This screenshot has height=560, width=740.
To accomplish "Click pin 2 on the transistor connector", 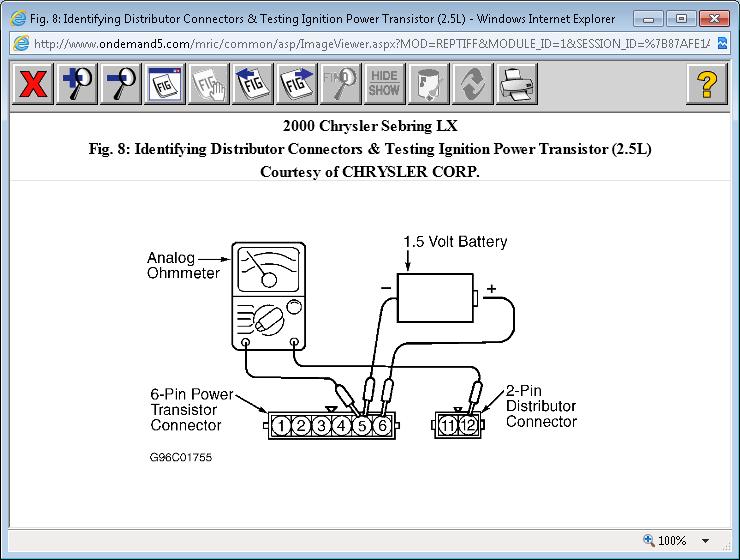I will pyautogui.click(x=301, y=426).
